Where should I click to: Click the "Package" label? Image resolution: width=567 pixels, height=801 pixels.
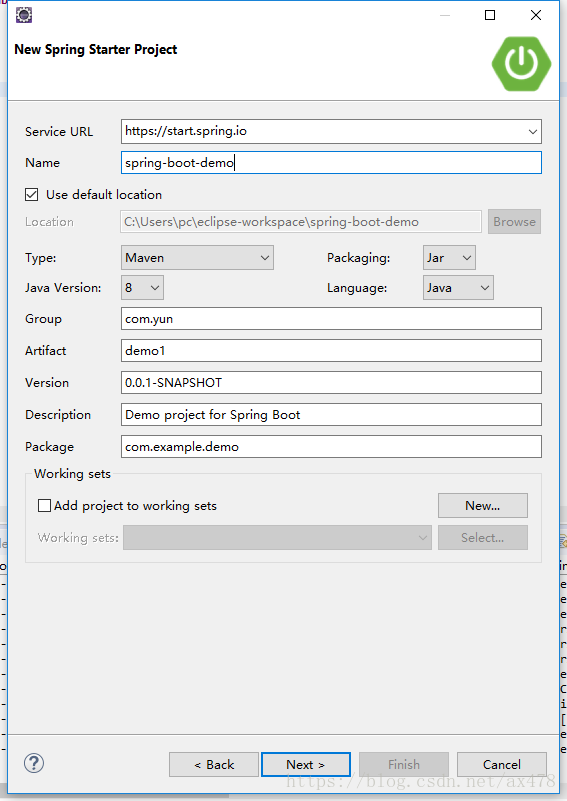[x=50, y=447]
